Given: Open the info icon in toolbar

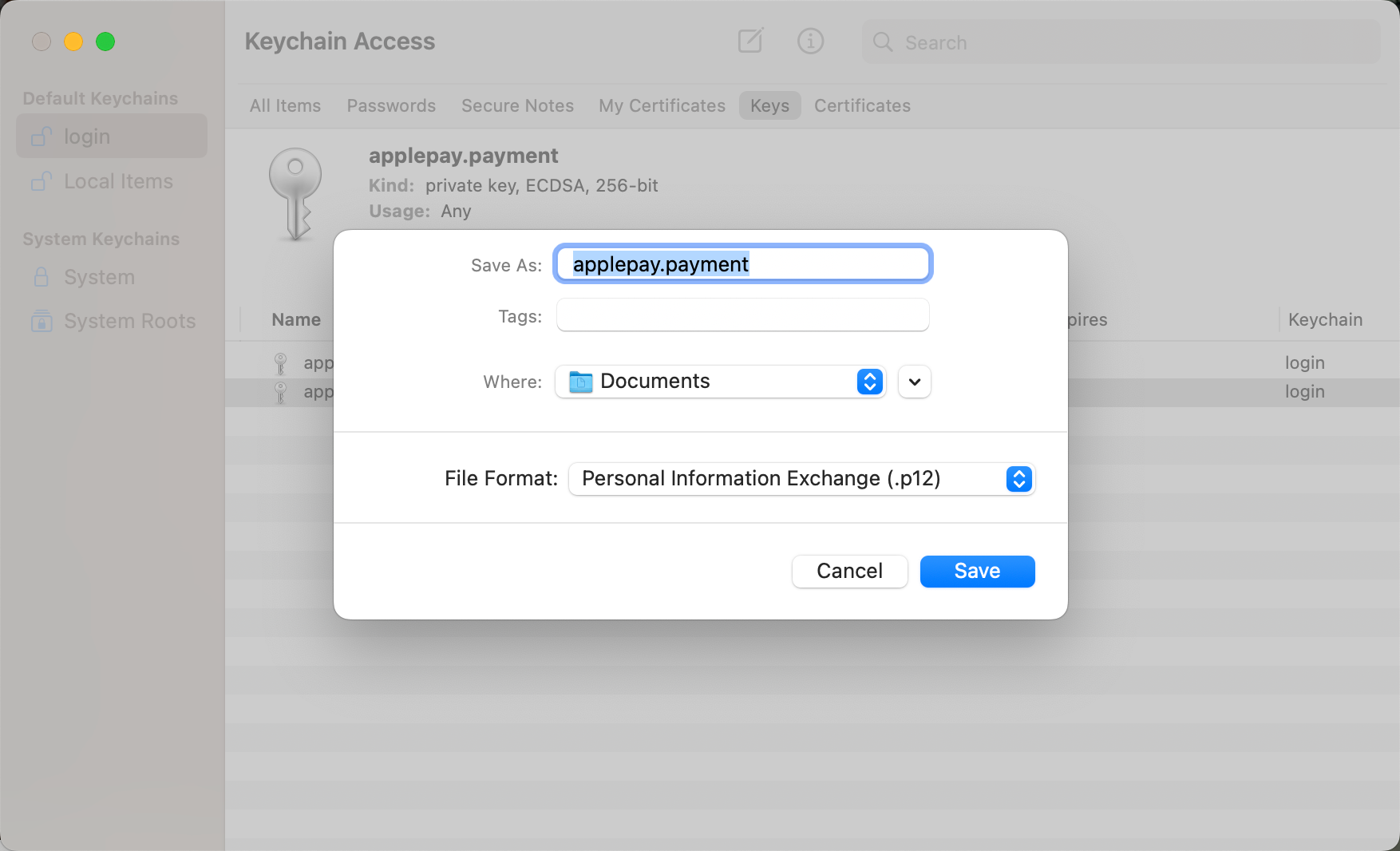Looking at the screenshot, I should [810, 41].
